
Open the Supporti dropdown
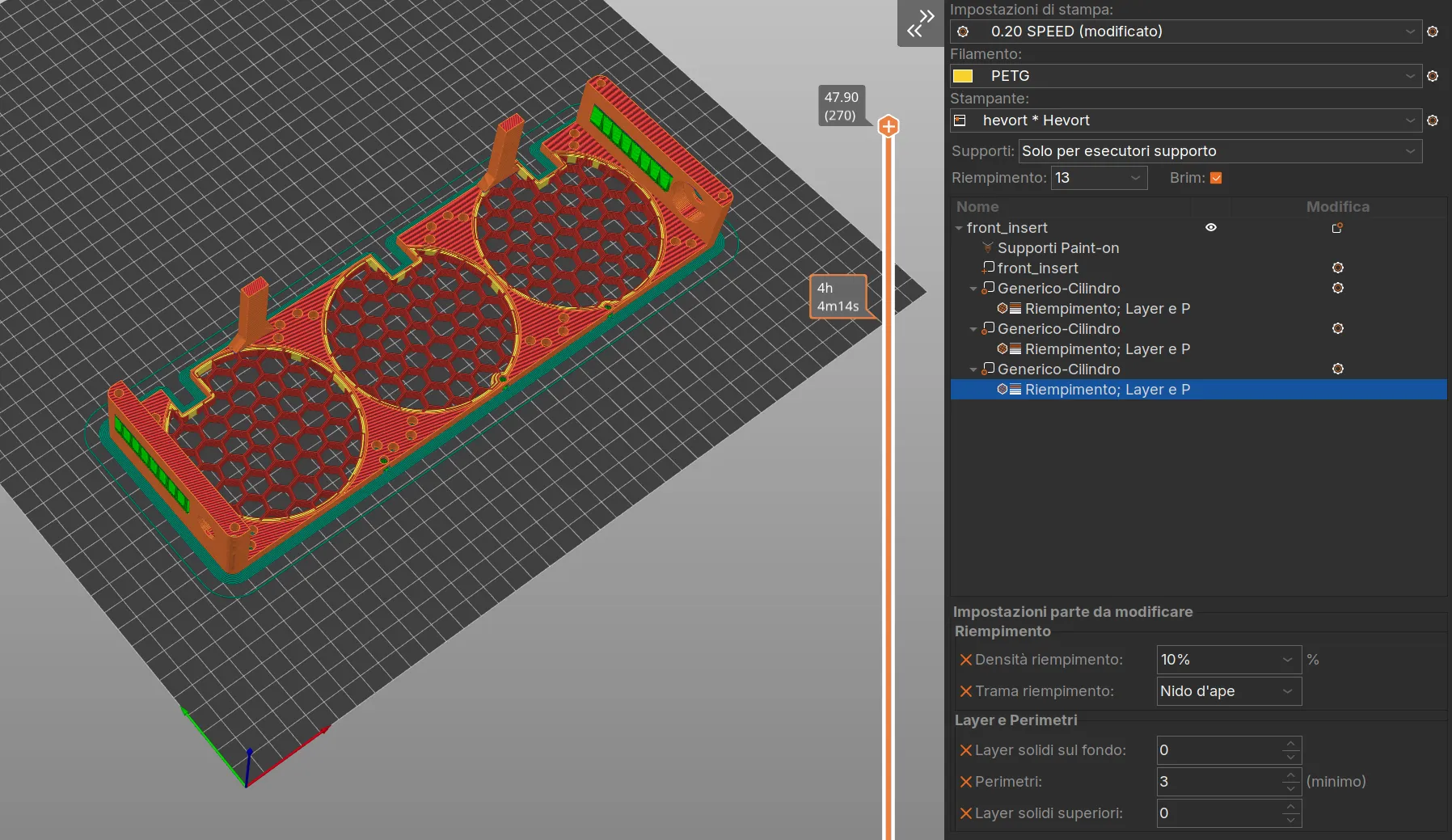tap(1220, 151)
